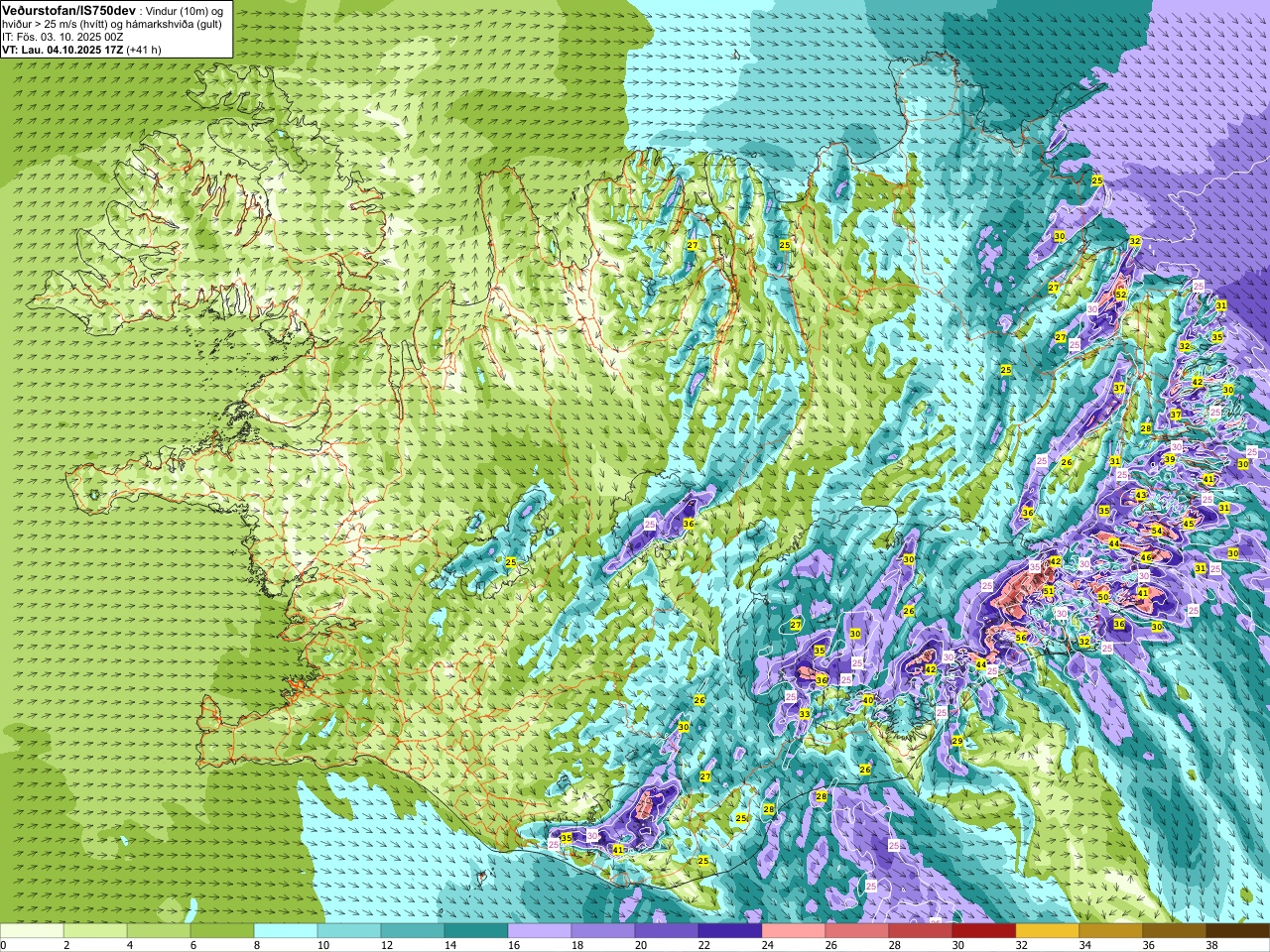Screen dimensions: 1270x952
Task: Click the 'VT: Lau. 04.10.2025 17Z (+41 h)' line
Action: click(x=81, y=50)
